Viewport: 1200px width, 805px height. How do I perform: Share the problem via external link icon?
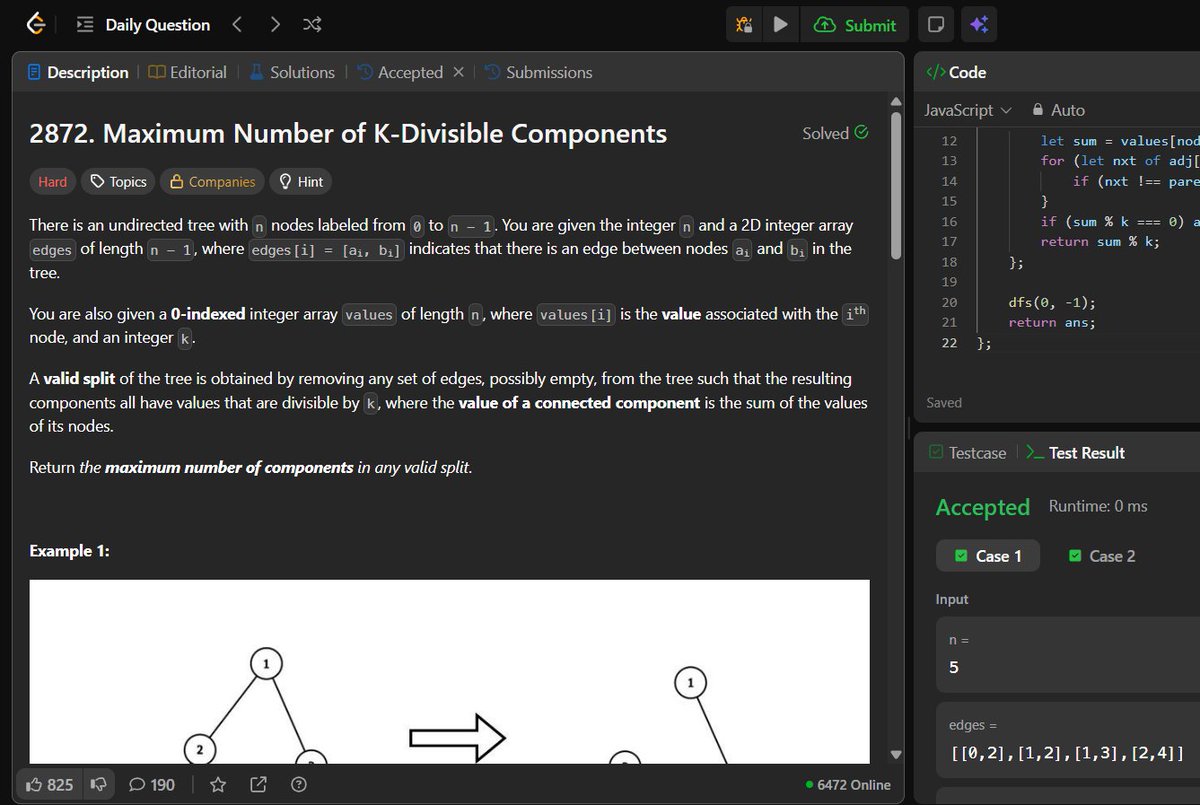[x=257, y=785]
